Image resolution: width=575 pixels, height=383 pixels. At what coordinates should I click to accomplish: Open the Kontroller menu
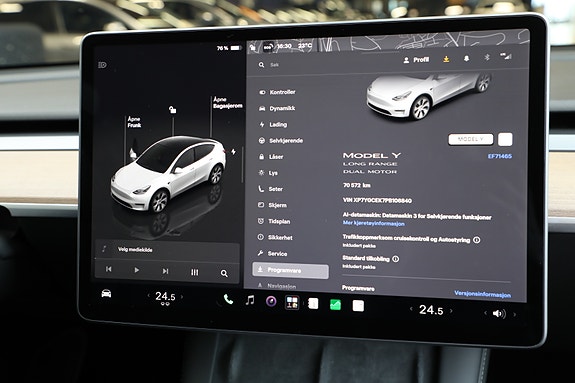(277, 92)
